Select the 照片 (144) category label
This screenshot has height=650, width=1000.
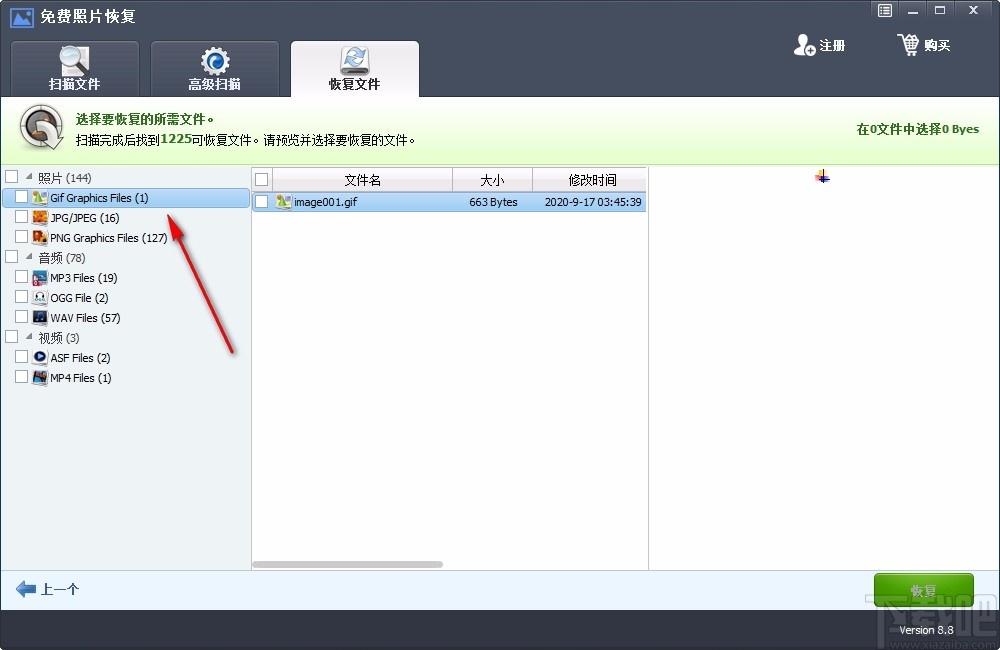(x=64, y=177)
